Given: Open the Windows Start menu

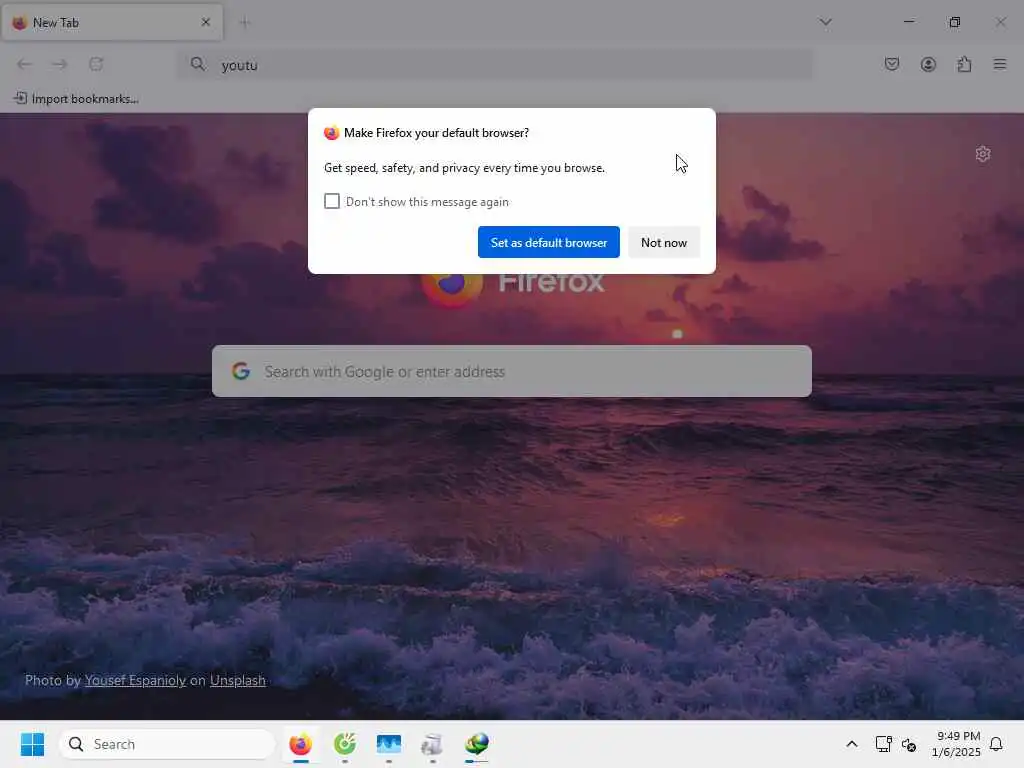Looking at the screenshot, I should point(32,744).
